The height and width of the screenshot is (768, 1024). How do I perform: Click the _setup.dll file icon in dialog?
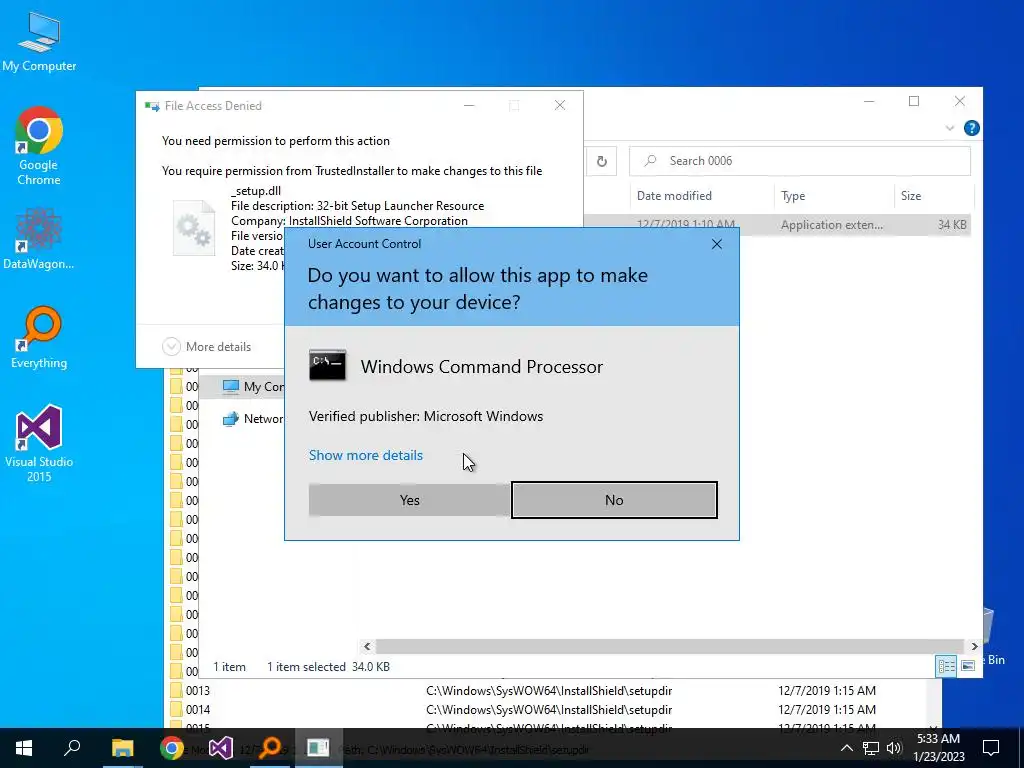tap(193, 228)
